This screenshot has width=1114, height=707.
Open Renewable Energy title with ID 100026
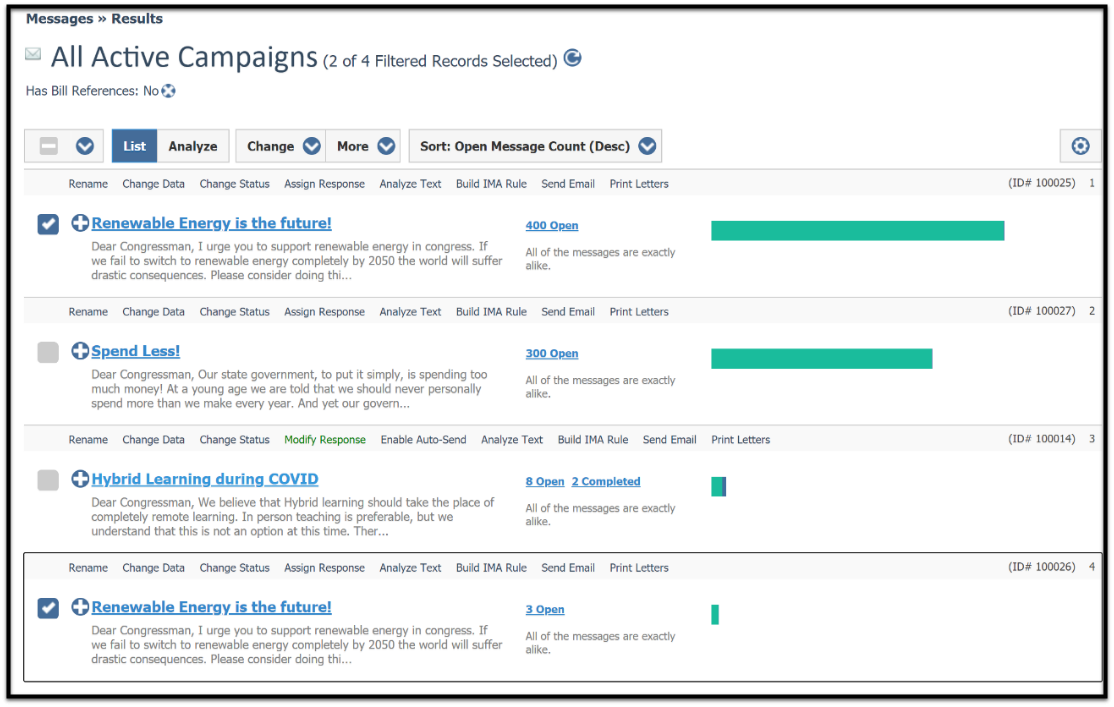[211, 607]
